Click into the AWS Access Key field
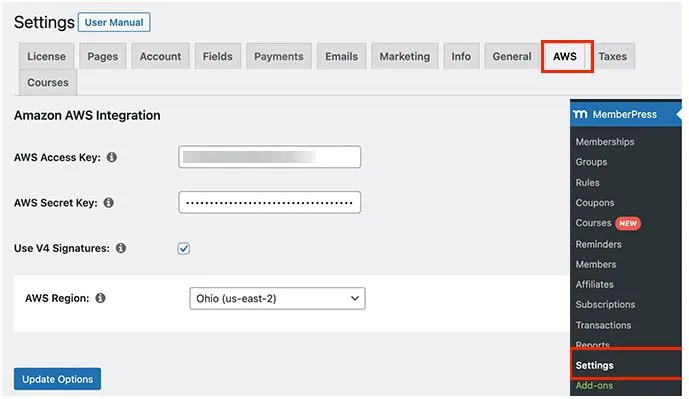689x399 pixels. [269, 157]
